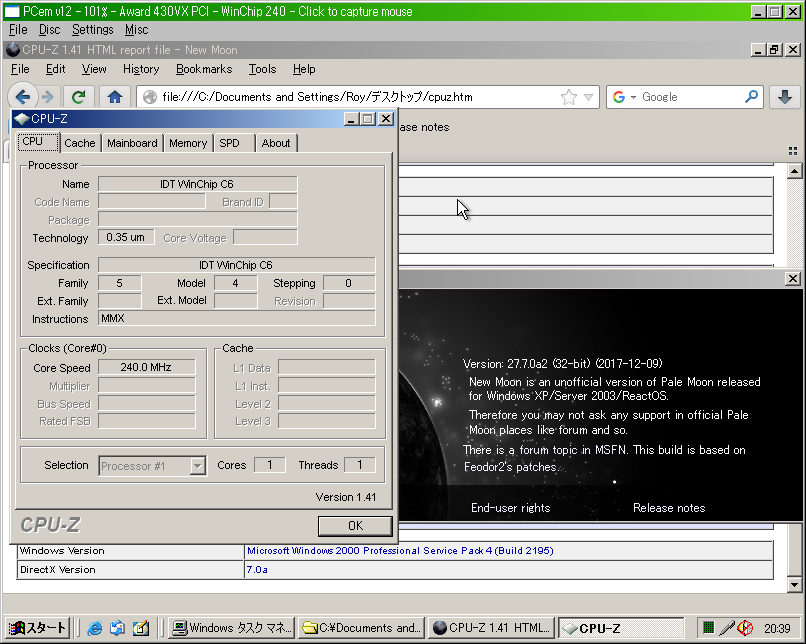Click OK button in CPU-Z
Image resolution: width=806 pixels, height=644 pixels.
[x=355, y=526]
